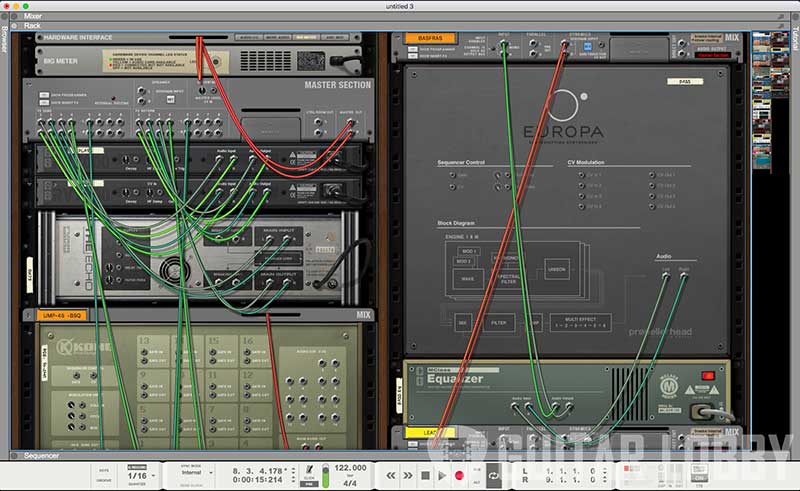Arm the red Record button
The width and height of the screenshot is (800, 491).
pyautogui.click(x=459, y=476)
